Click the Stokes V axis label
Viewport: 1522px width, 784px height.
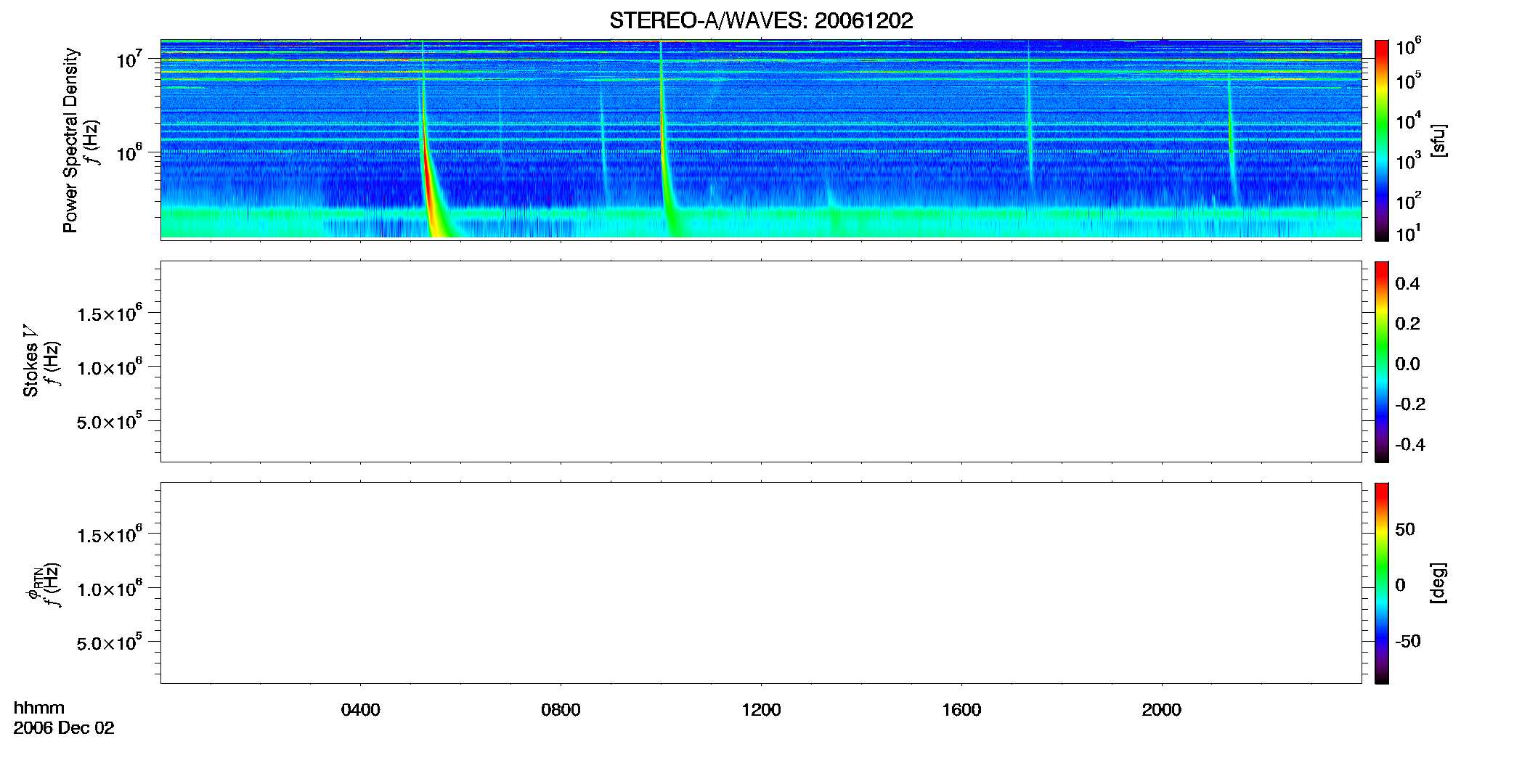[x=30, y=361]
